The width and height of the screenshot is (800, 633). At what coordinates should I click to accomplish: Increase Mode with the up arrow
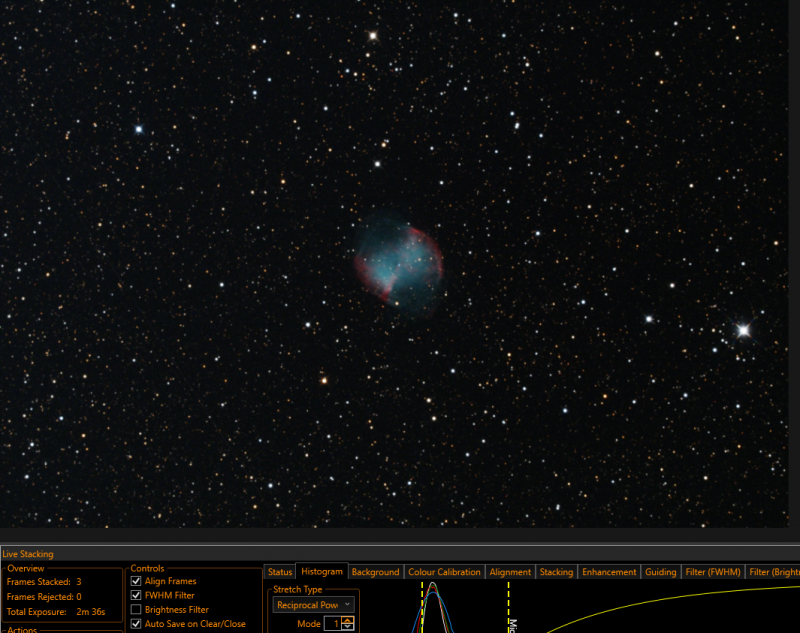348,620
